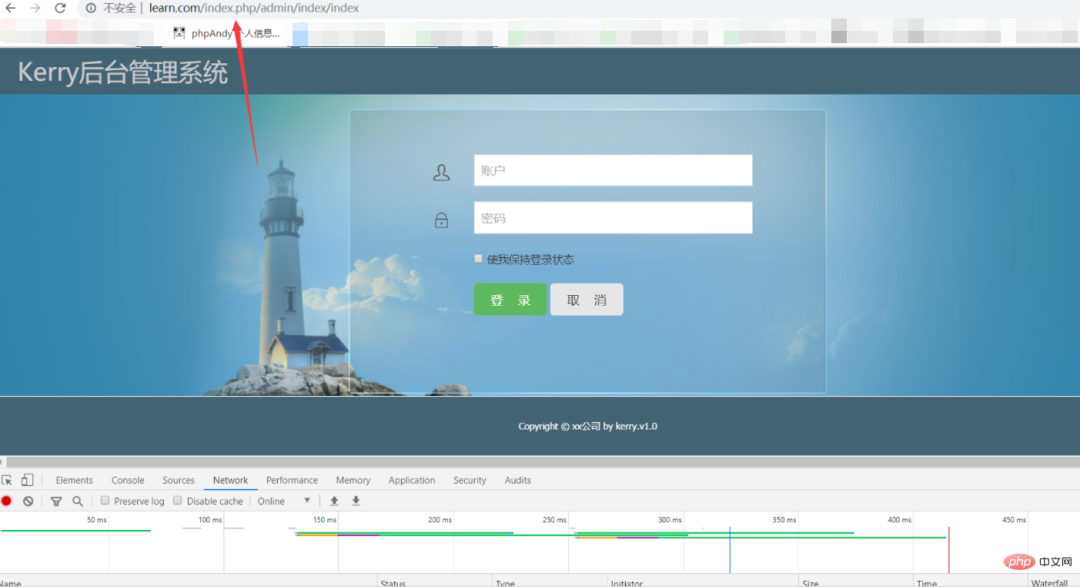Stop recording the network log
This screenshot has height=587, width=1080.
[x=6, y=501]
